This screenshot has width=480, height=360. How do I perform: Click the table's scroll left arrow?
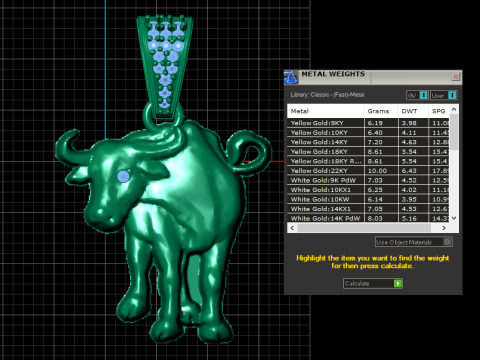coord(292,228)
